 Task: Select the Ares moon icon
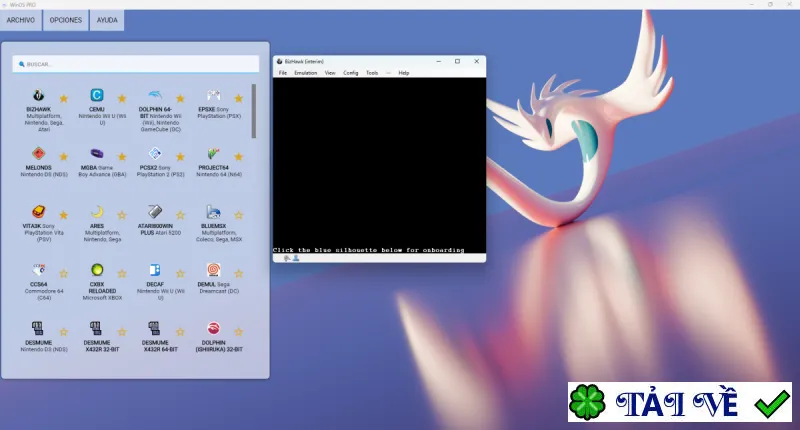click(97, 212)
